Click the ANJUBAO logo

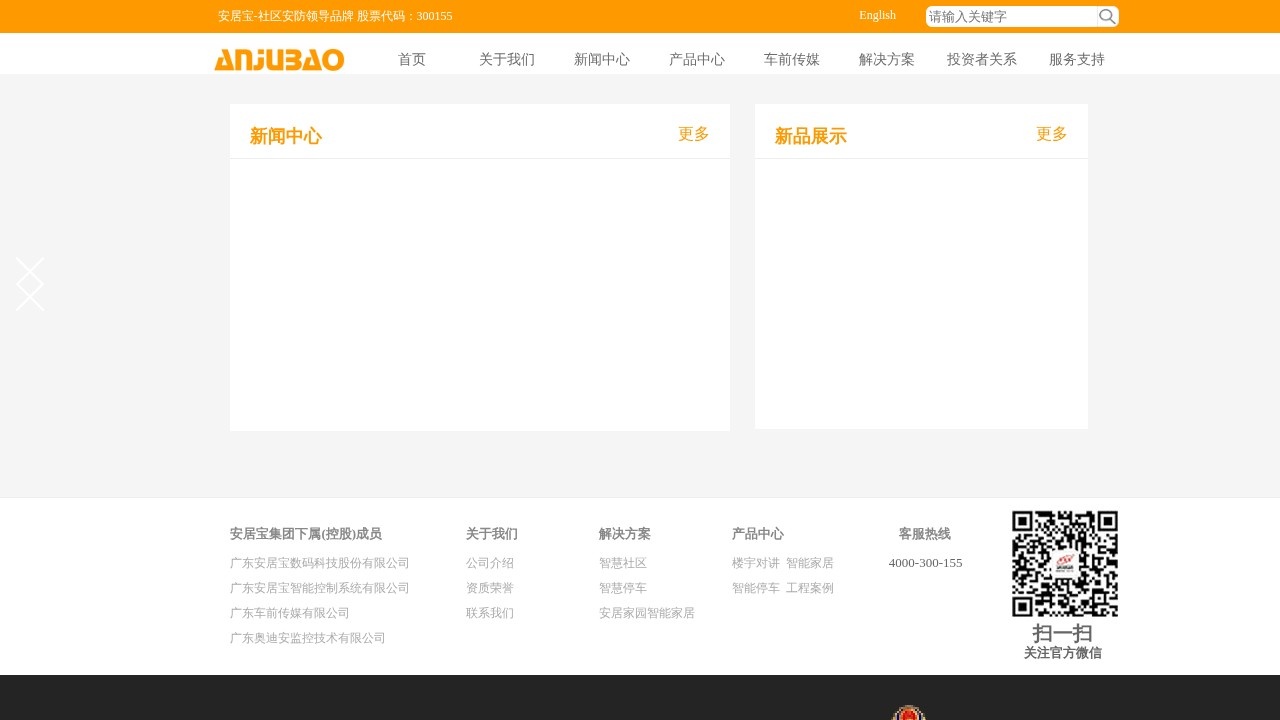pos(279,60)
